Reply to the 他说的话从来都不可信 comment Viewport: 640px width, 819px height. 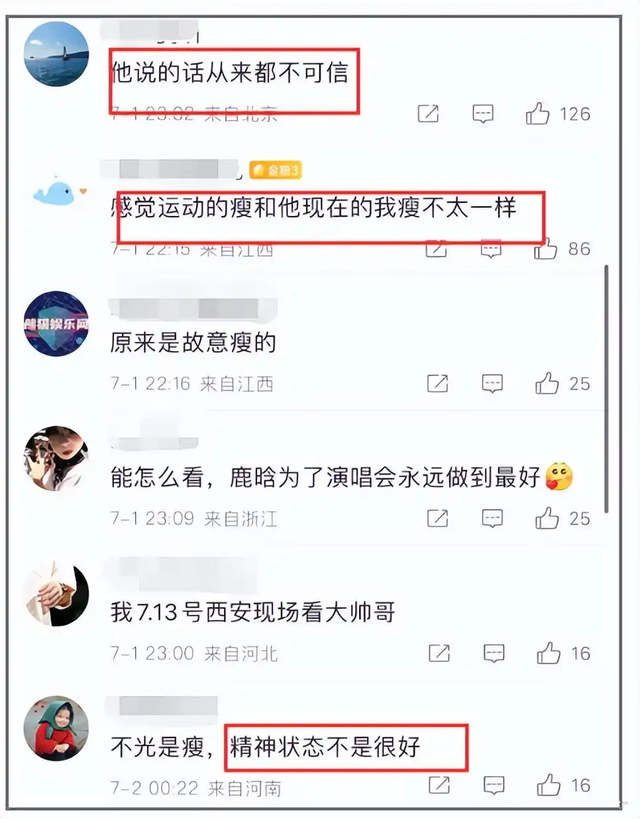(x=483, y=113)
